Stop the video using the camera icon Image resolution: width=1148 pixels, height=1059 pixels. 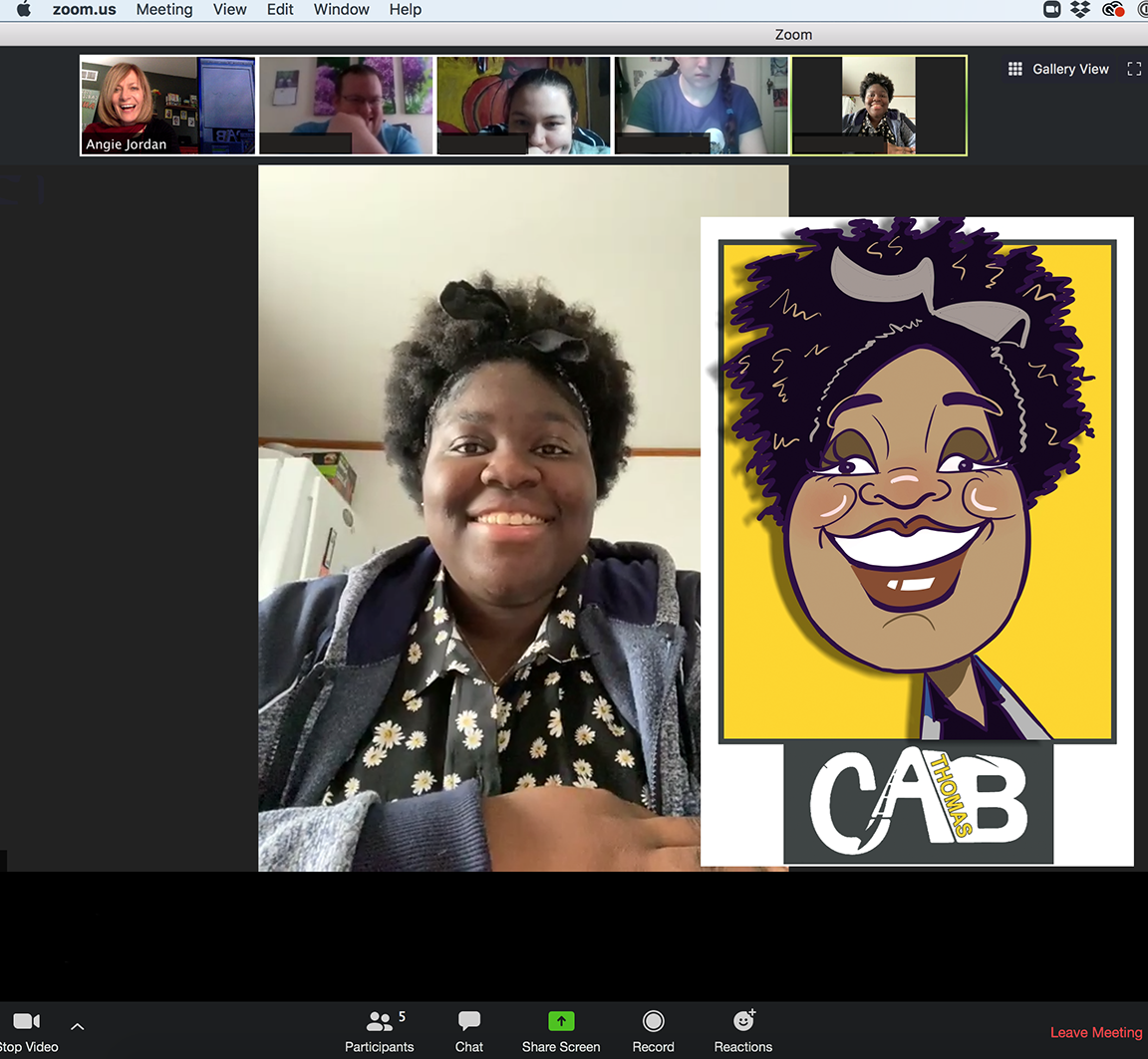[27, 1022]
